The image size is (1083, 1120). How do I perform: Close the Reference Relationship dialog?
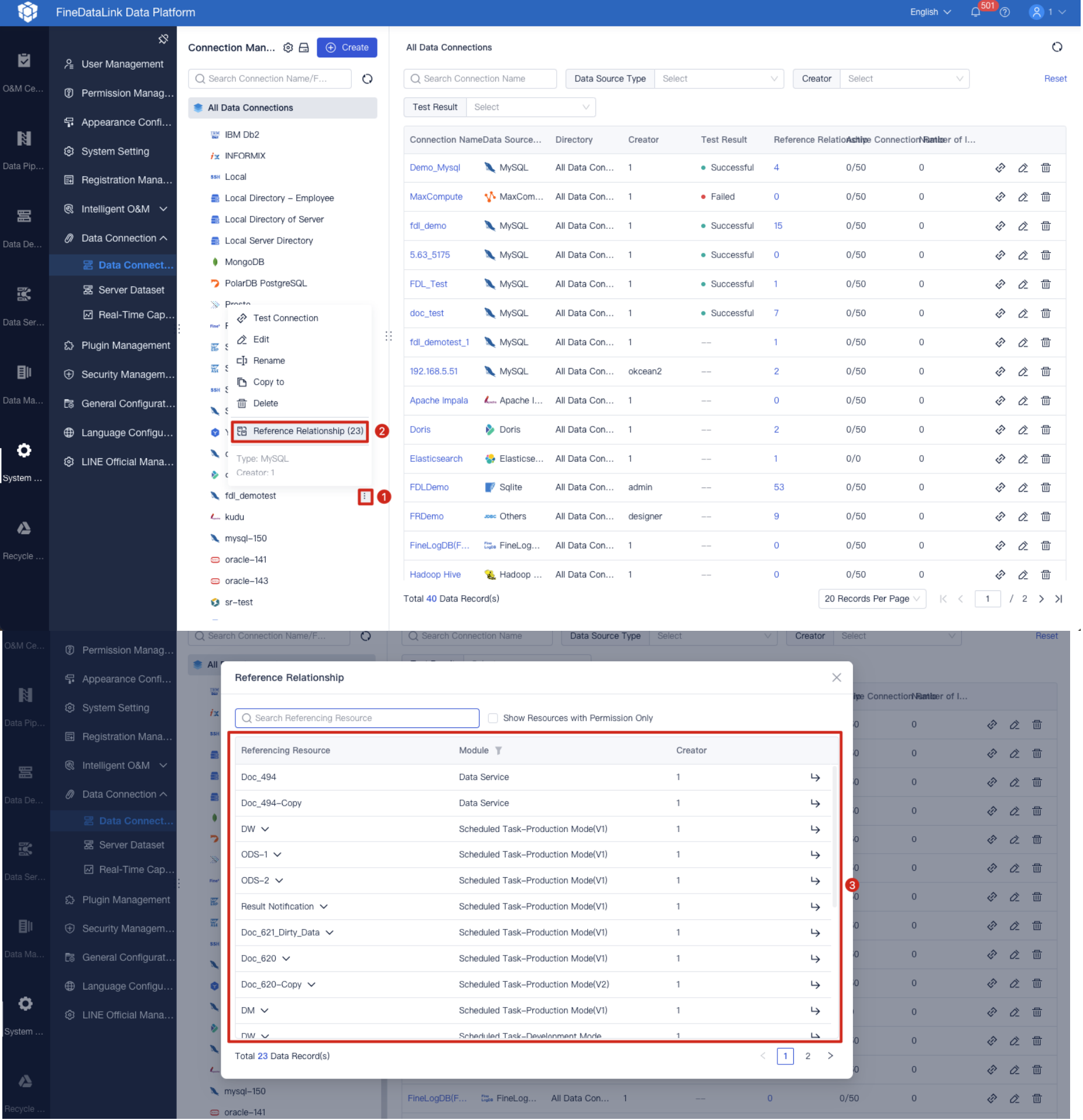pos(836,678)
